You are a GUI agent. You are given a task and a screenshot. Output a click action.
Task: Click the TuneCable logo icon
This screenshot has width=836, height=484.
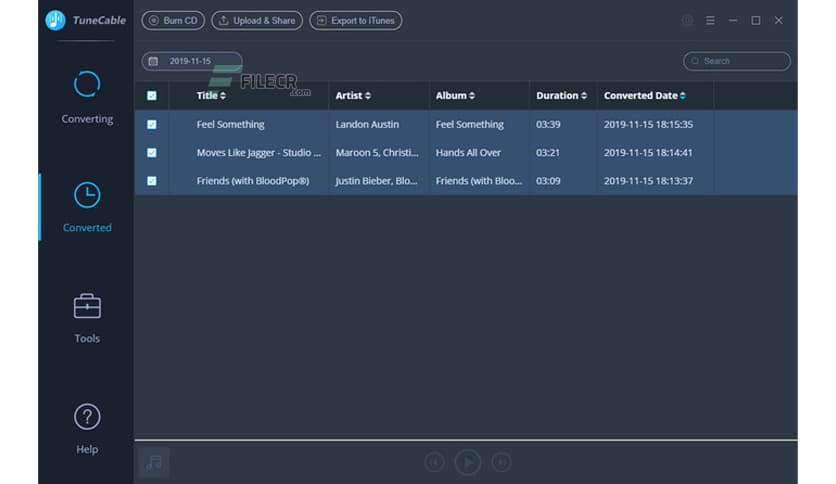(55, 20)
